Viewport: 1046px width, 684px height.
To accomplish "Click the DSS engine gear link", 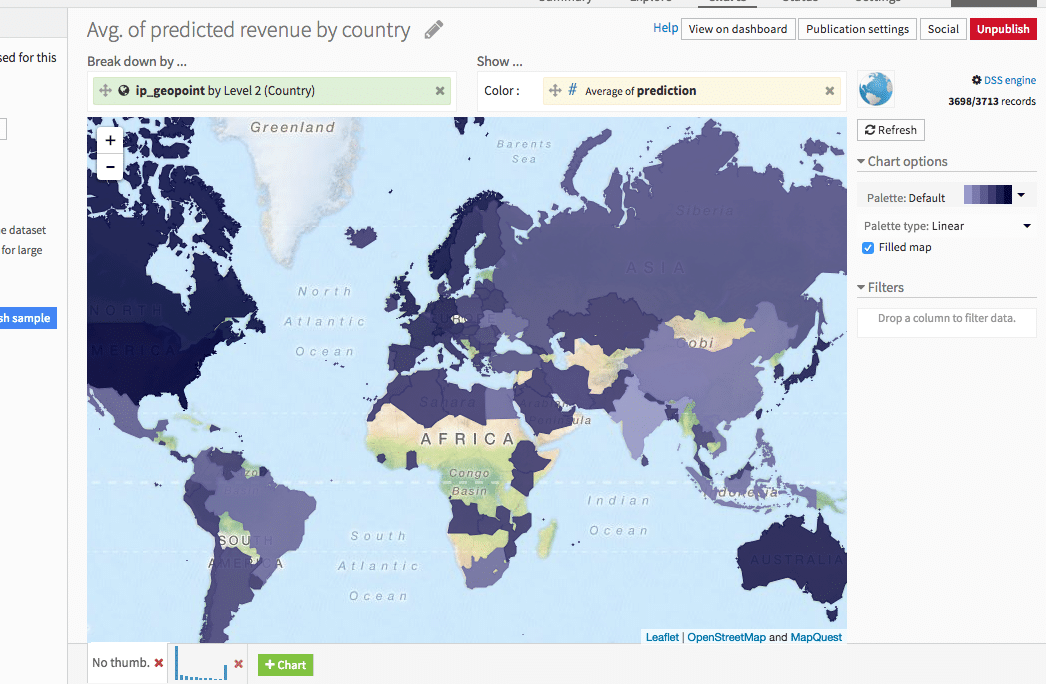I will pos(1003,80).
